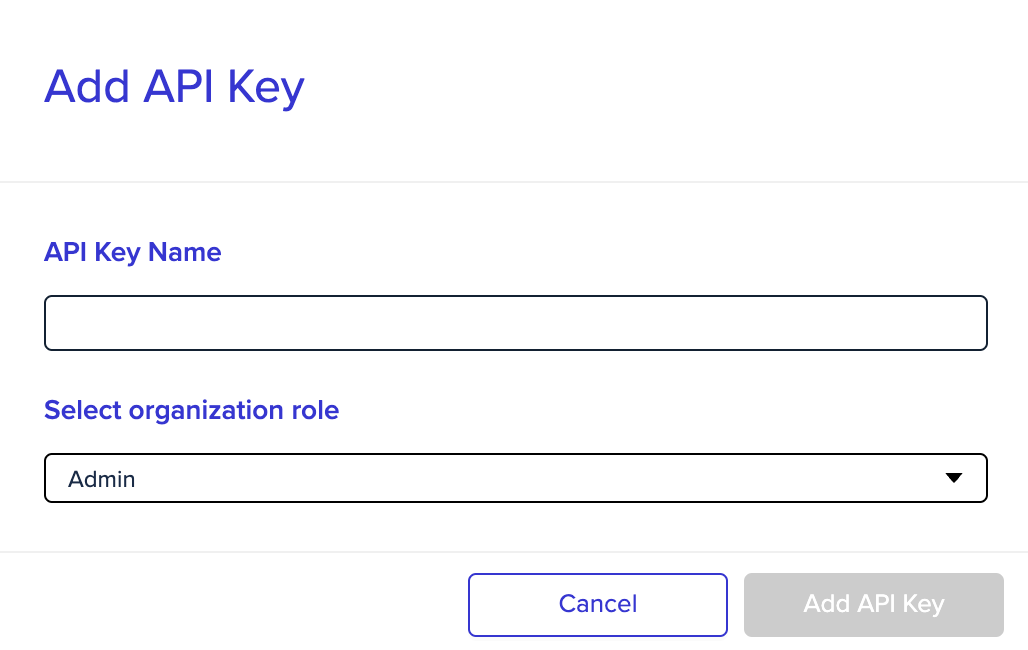1028x650 pixels.
Task: Show role options via the down arrow
Action: tap(954, 478)
